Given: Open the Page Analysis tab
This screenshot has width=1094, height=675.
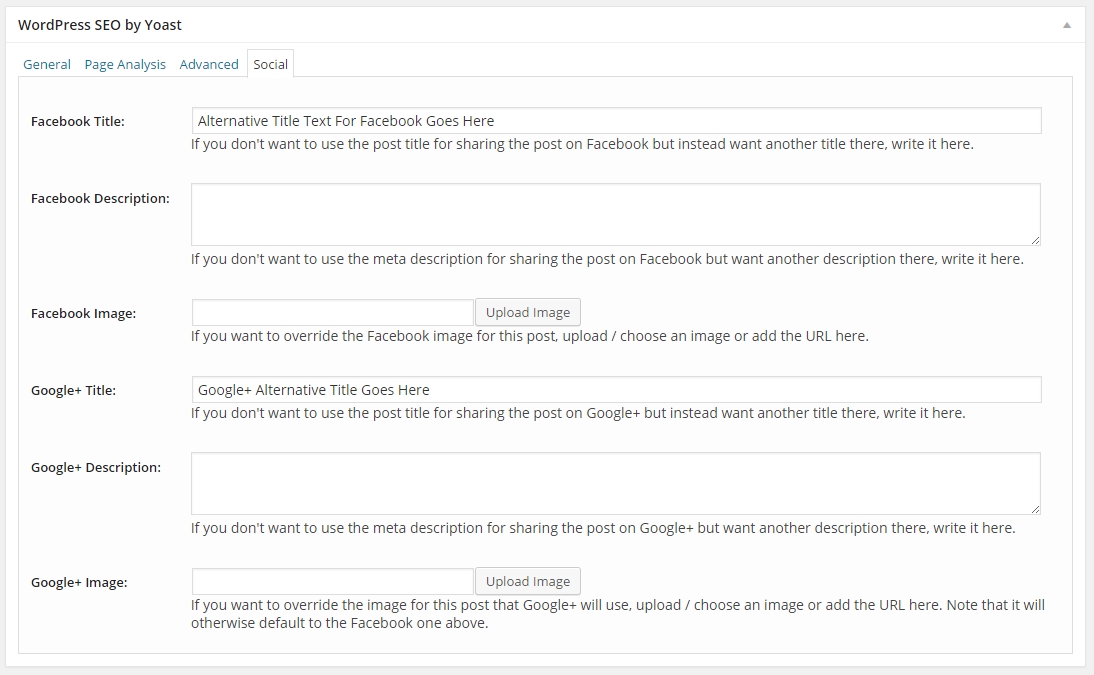Looking at the screenshot, I should (x=125, y=64).
